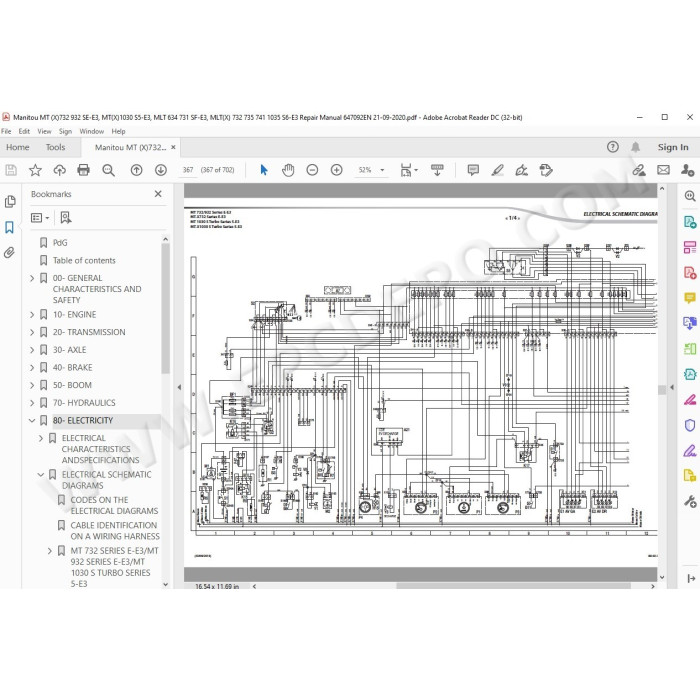Image resolution: width=700 pixels, height=700 pixels.
Task: Print the document with printer icon
Action: point(83,170)
